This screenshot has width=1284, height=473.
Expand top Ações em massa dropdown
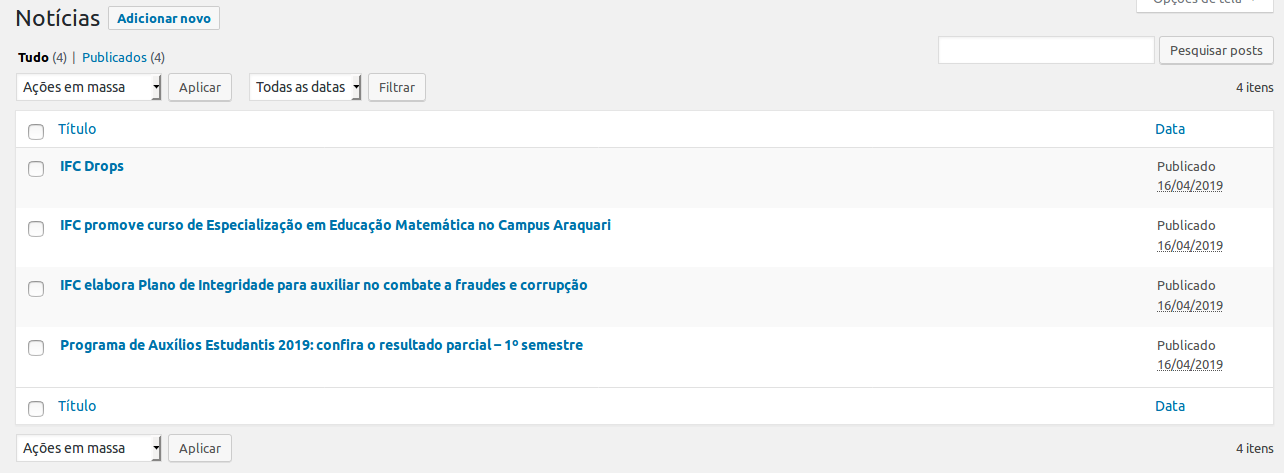(x=89, y=87)
